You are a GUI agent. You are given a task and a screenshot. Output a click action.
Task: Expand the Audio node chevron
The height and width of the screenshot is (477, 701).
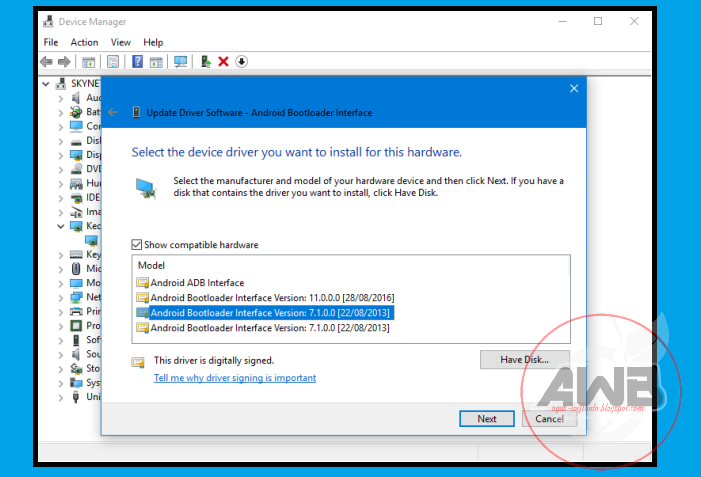(x=61, y=98)
